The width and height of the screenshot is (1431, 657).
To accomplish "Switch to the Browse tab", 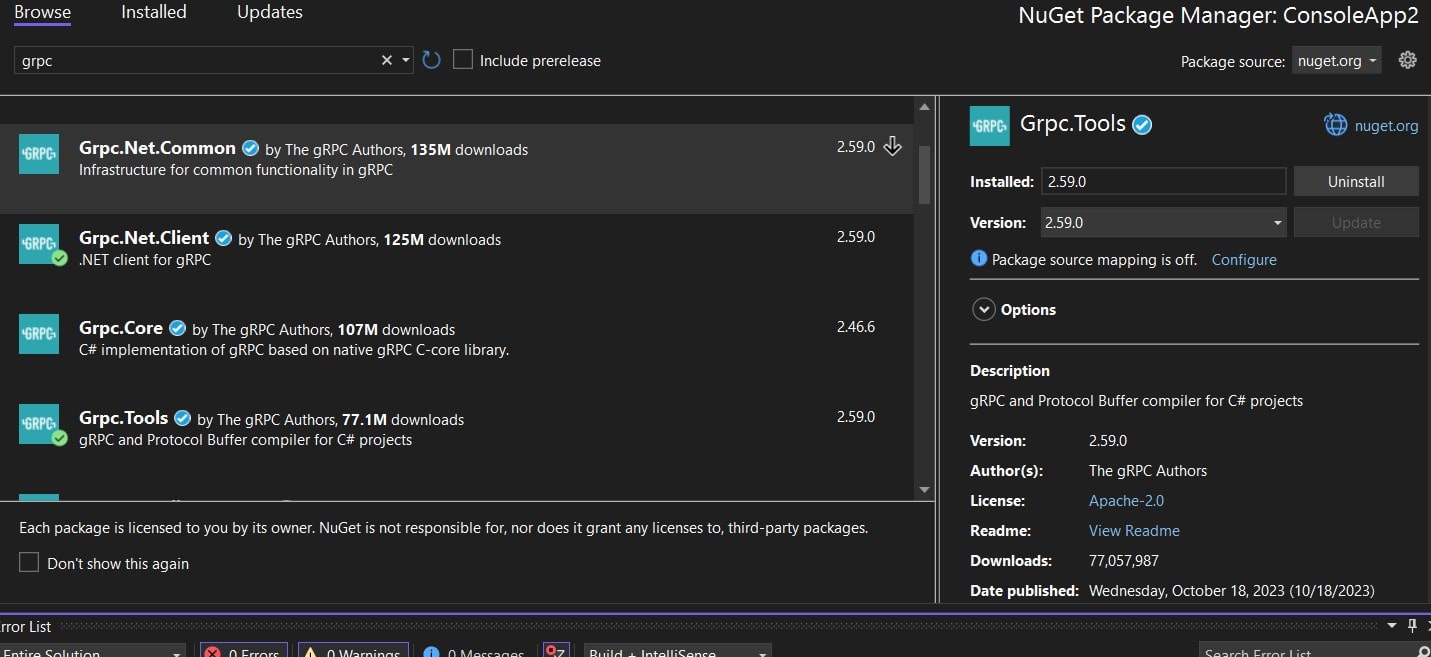I will point(42,13).
